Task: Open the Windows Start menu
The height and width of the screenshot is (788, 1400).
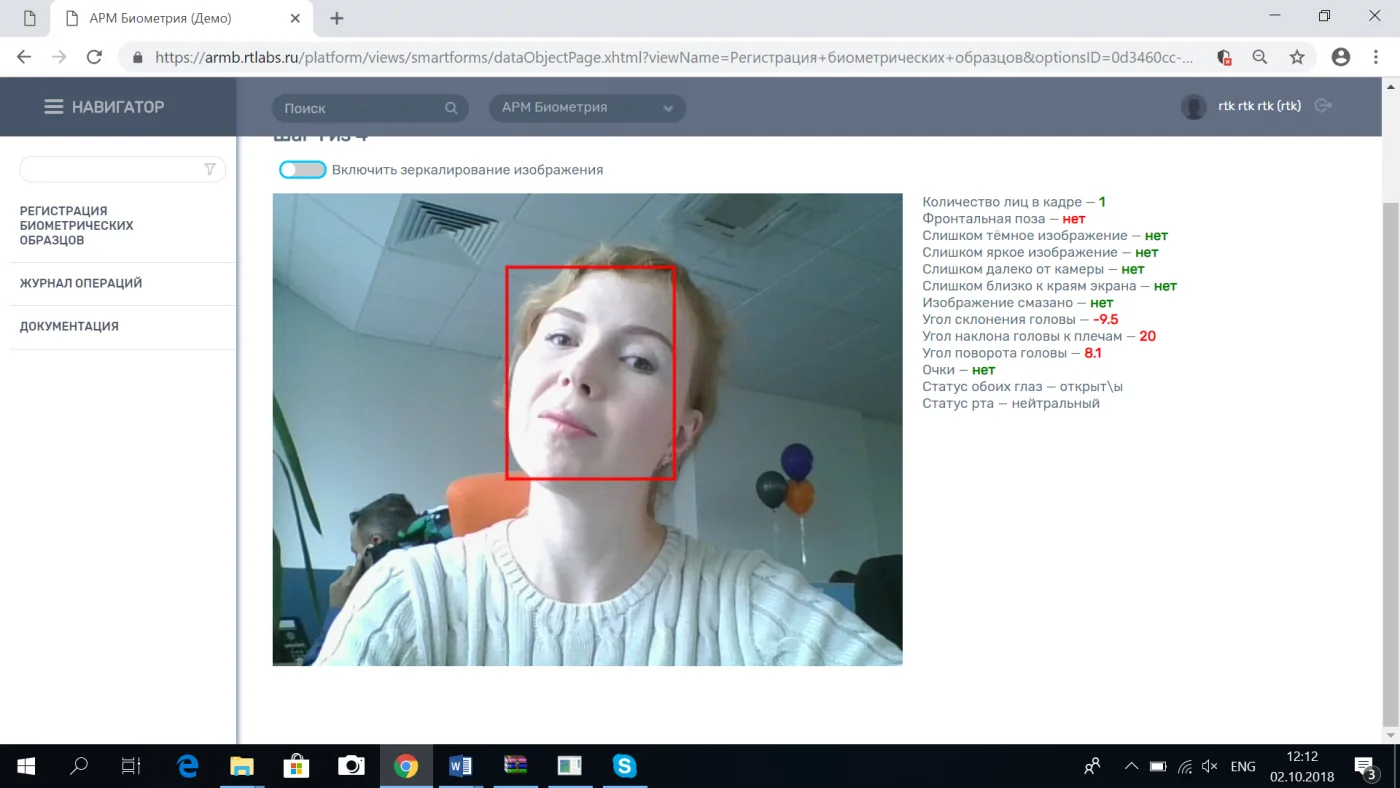Action: tap(26, 766)
